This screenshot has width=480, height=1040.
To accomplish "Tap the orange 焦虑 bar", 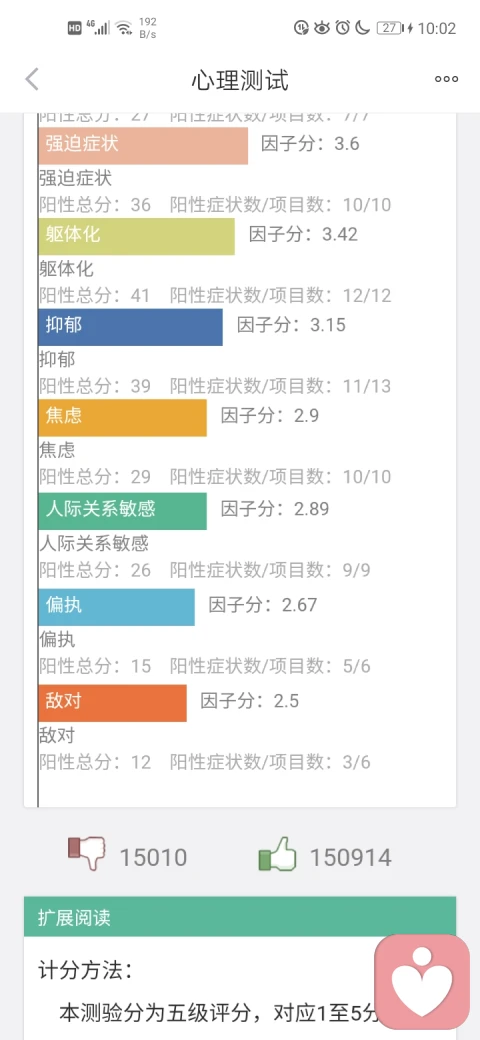I will pyautogui.click(x=123, y=418).
